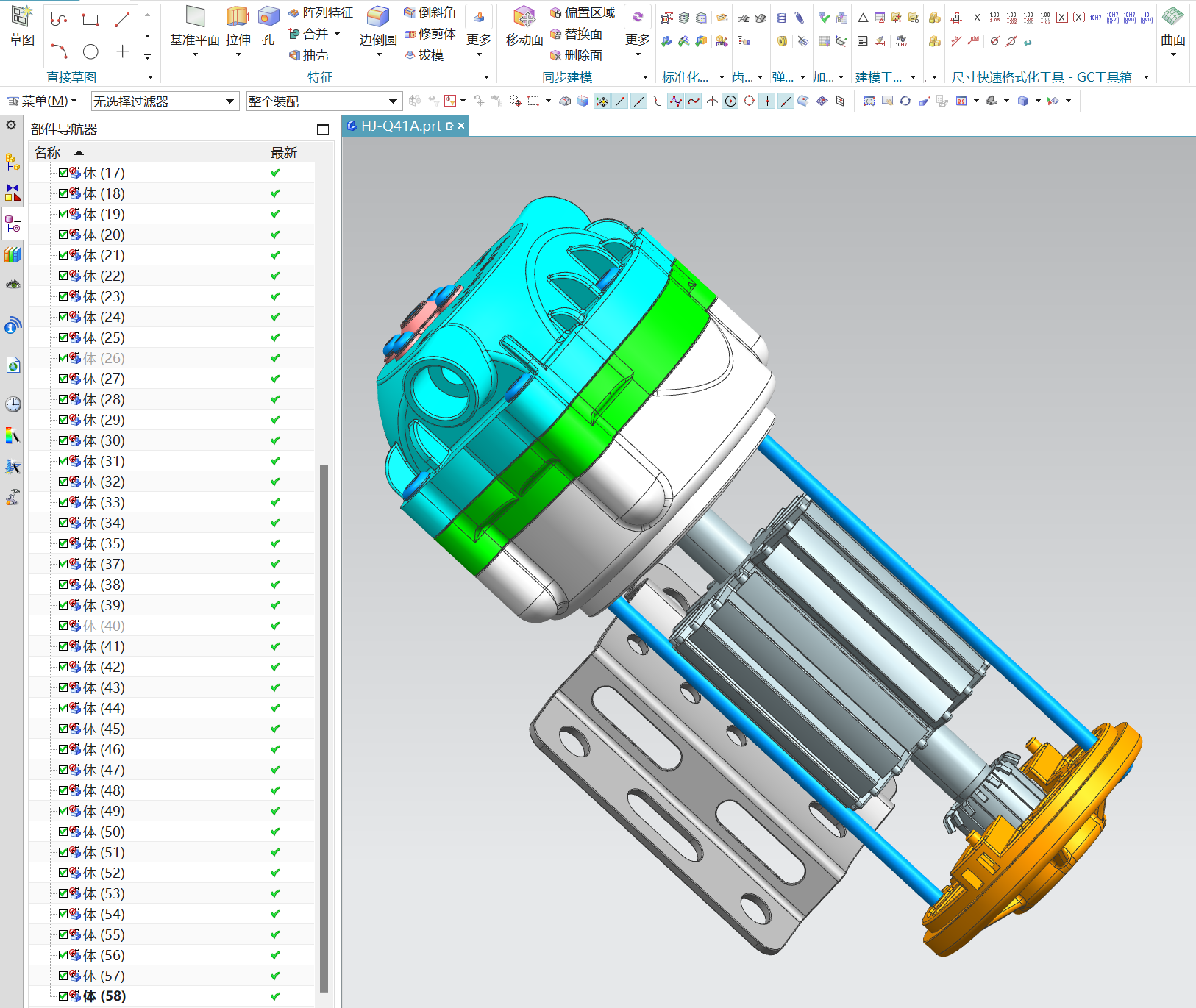Viewport: 1196px width, 1008px height.
Task: Toggle the midpoint snap icon
Action: pos(638,101)
